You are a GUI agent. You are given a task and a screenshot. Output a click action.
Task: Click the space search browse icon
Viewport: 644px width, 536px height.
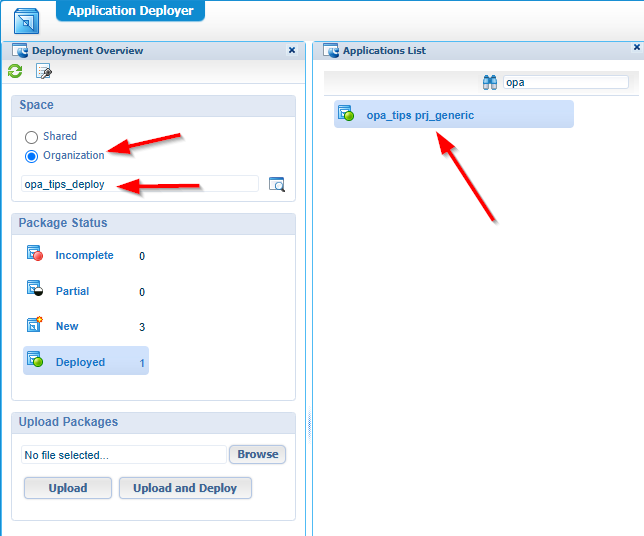click(277, 184)
